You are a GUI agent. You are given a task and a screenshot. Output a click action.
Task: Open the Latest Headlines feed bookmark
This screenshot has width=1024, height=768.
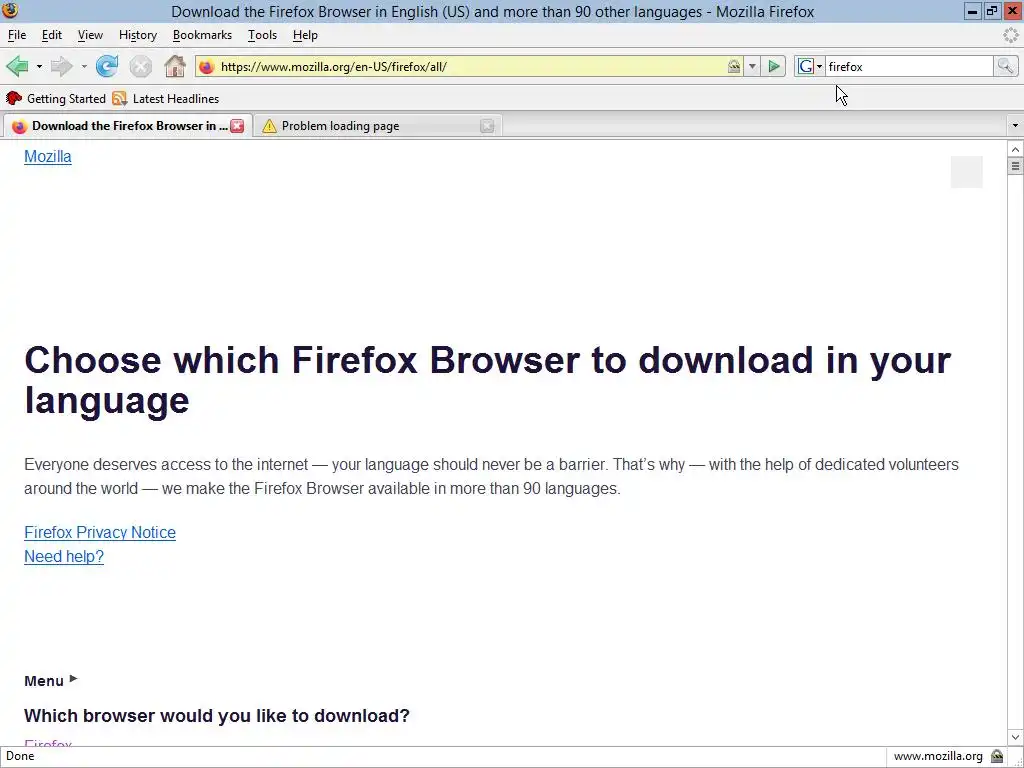(166, 99)
